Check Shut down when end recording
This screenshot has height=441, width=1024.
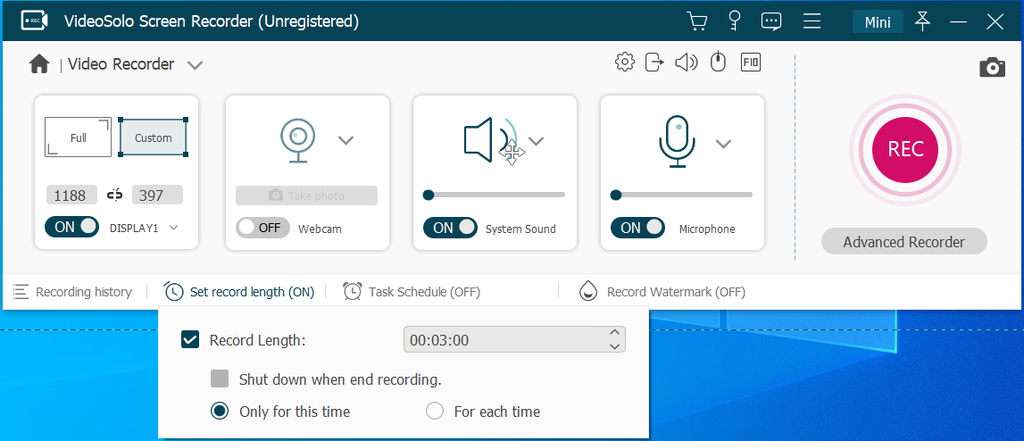pos(219,378)
